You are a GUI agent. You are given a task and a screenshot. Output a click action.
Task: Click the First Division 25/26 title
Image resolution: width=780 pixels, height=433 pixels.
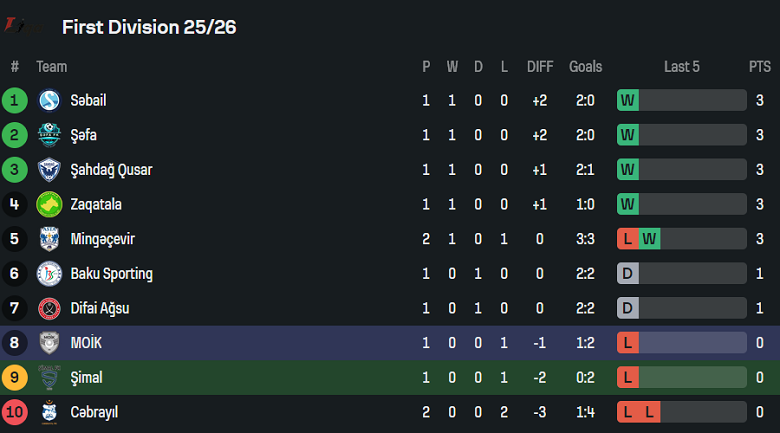point(149,27)
